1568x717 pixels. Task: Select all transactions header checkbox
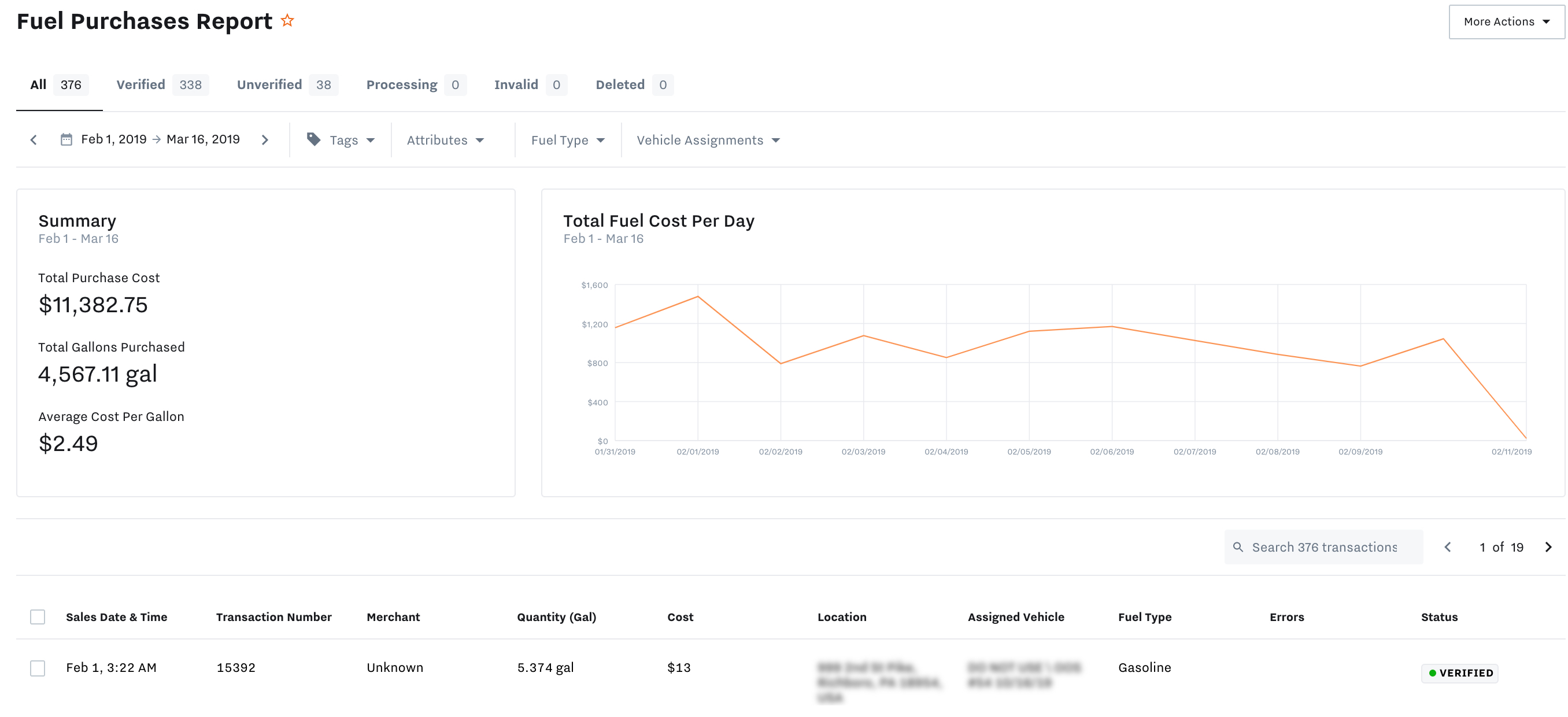click(38, 616)
